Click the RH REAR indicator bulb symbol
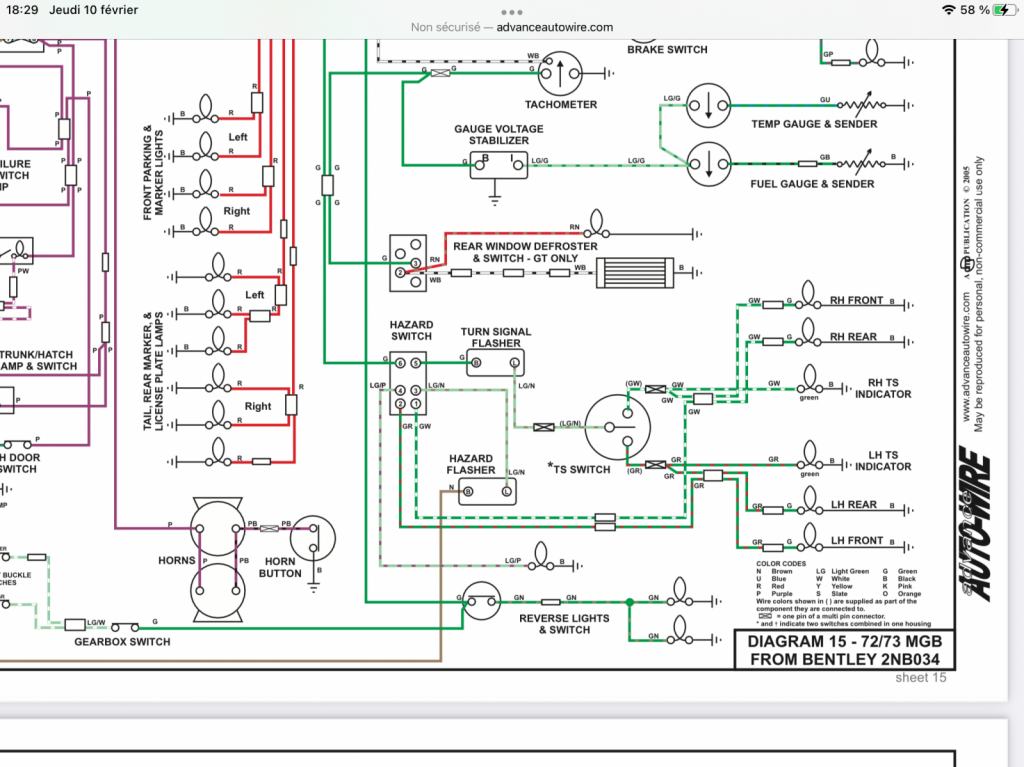Screen dimensions: 1024x767 coord(808,332)
